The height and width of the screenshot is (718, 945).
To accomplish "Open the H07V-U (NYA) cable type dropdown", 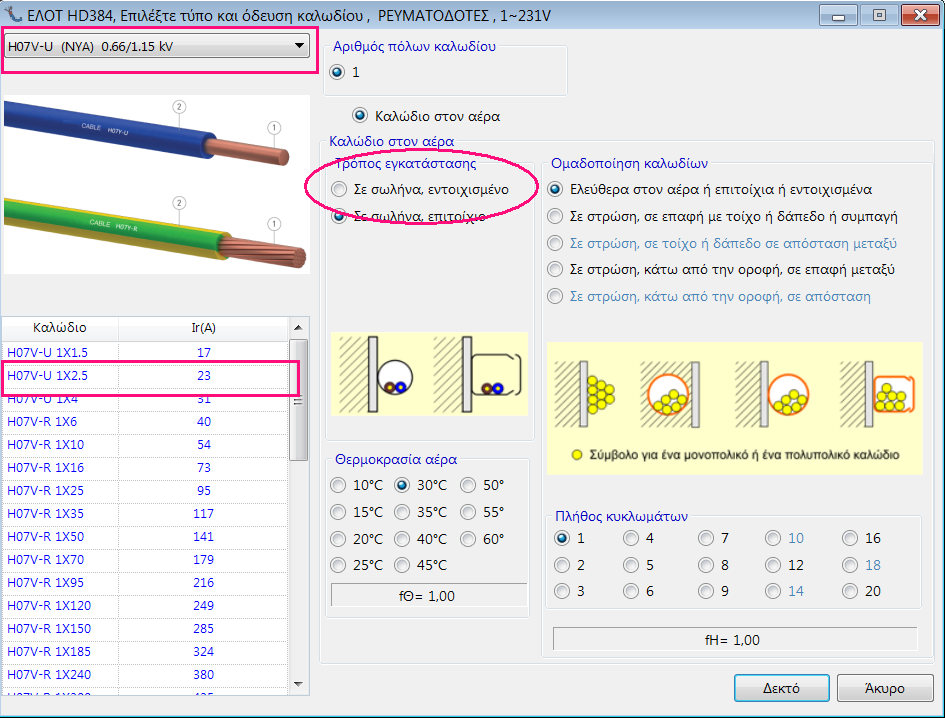I will pos(158,47).
